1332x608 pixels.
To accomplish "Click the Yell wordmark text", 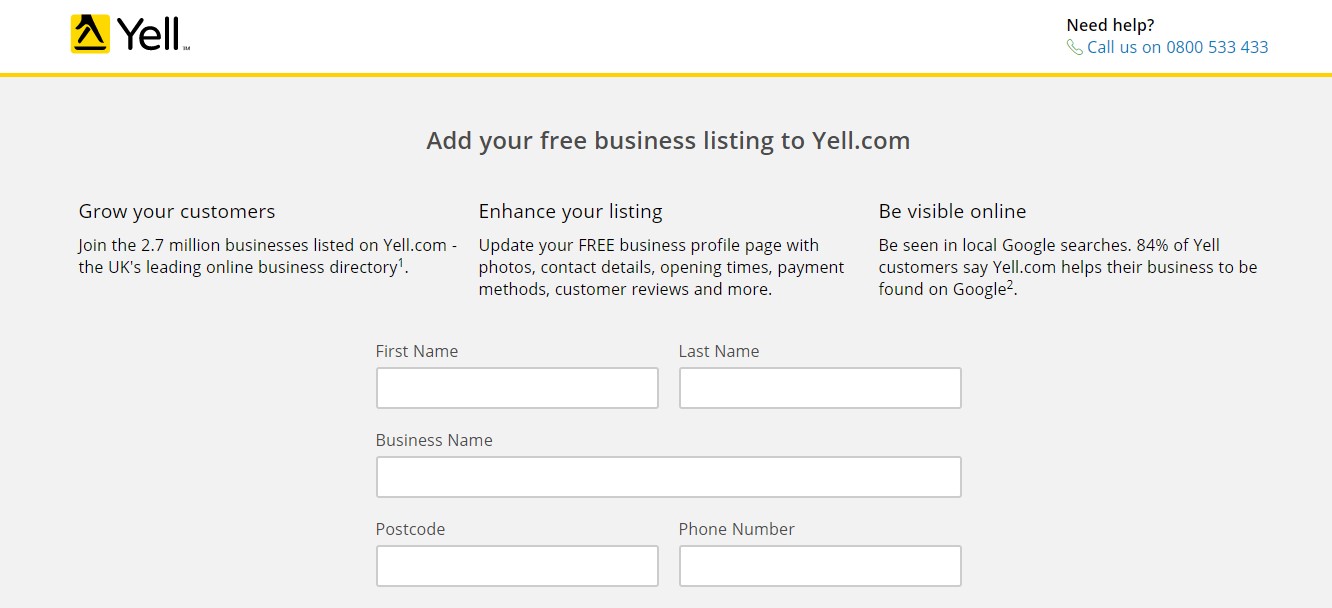I will (x=149, y=35).
